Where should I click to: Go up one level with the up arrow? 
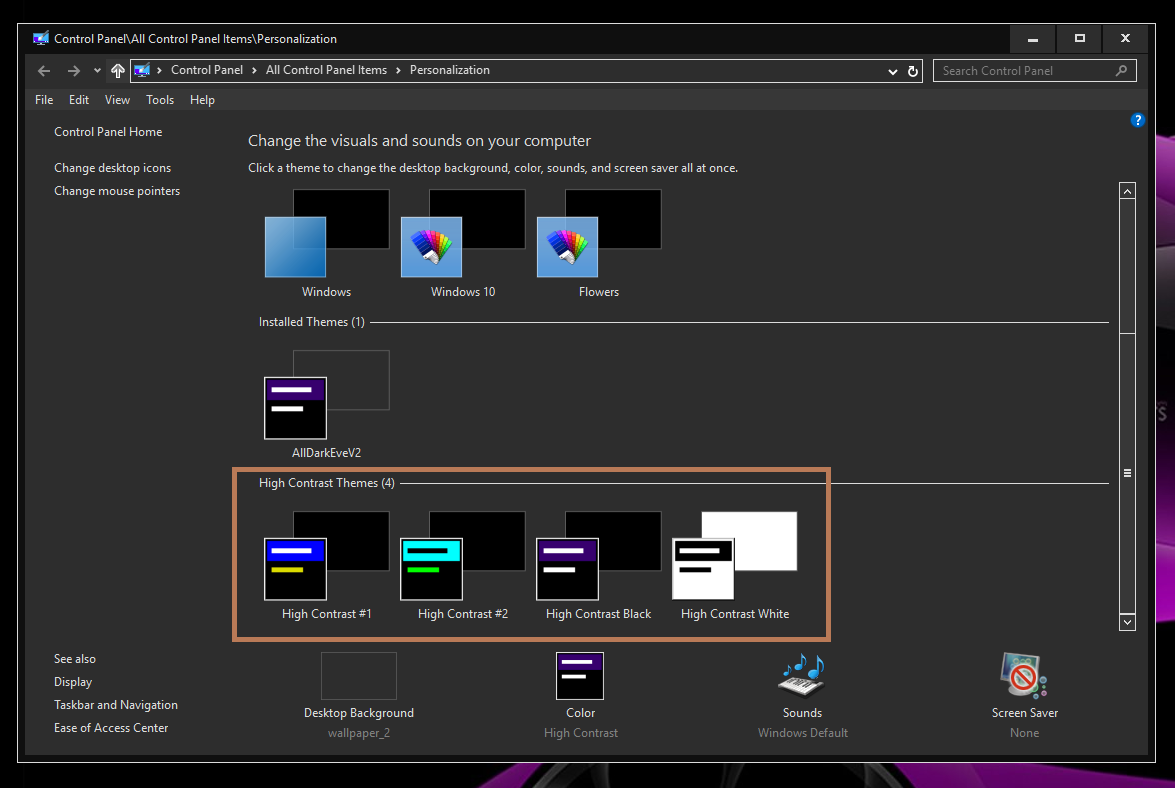tap(118, 70)
